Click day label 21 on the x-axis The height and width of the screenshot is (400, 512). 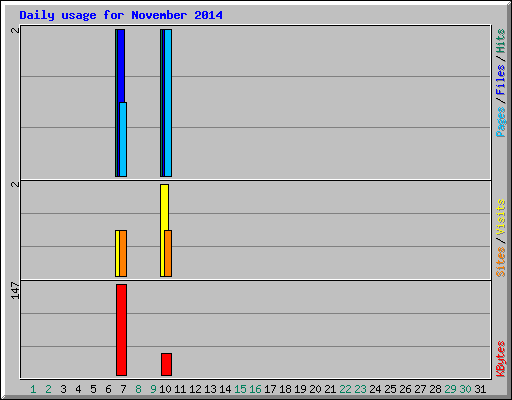[x=330, y=389]
